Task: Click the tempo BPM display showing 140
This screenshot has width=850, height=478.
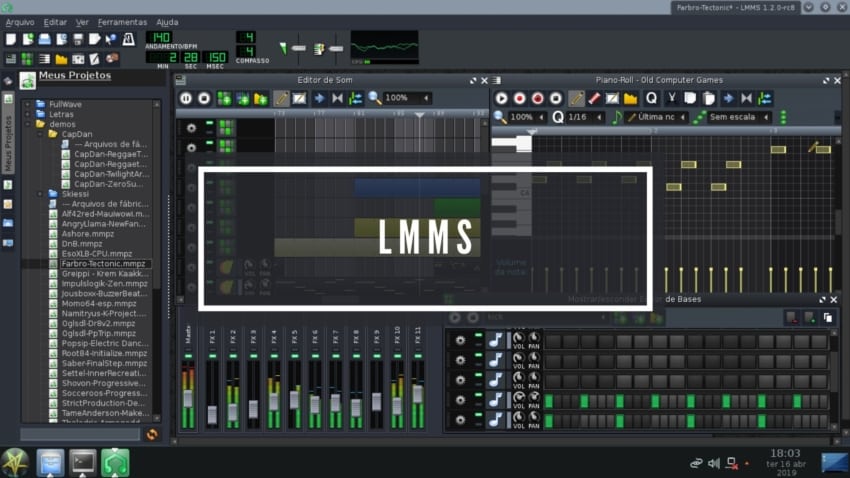Action: (x=158, y=37)
